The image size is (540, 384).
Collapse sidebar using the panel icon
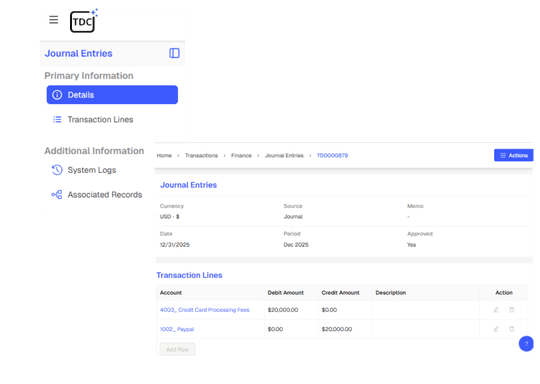[174, 53]
